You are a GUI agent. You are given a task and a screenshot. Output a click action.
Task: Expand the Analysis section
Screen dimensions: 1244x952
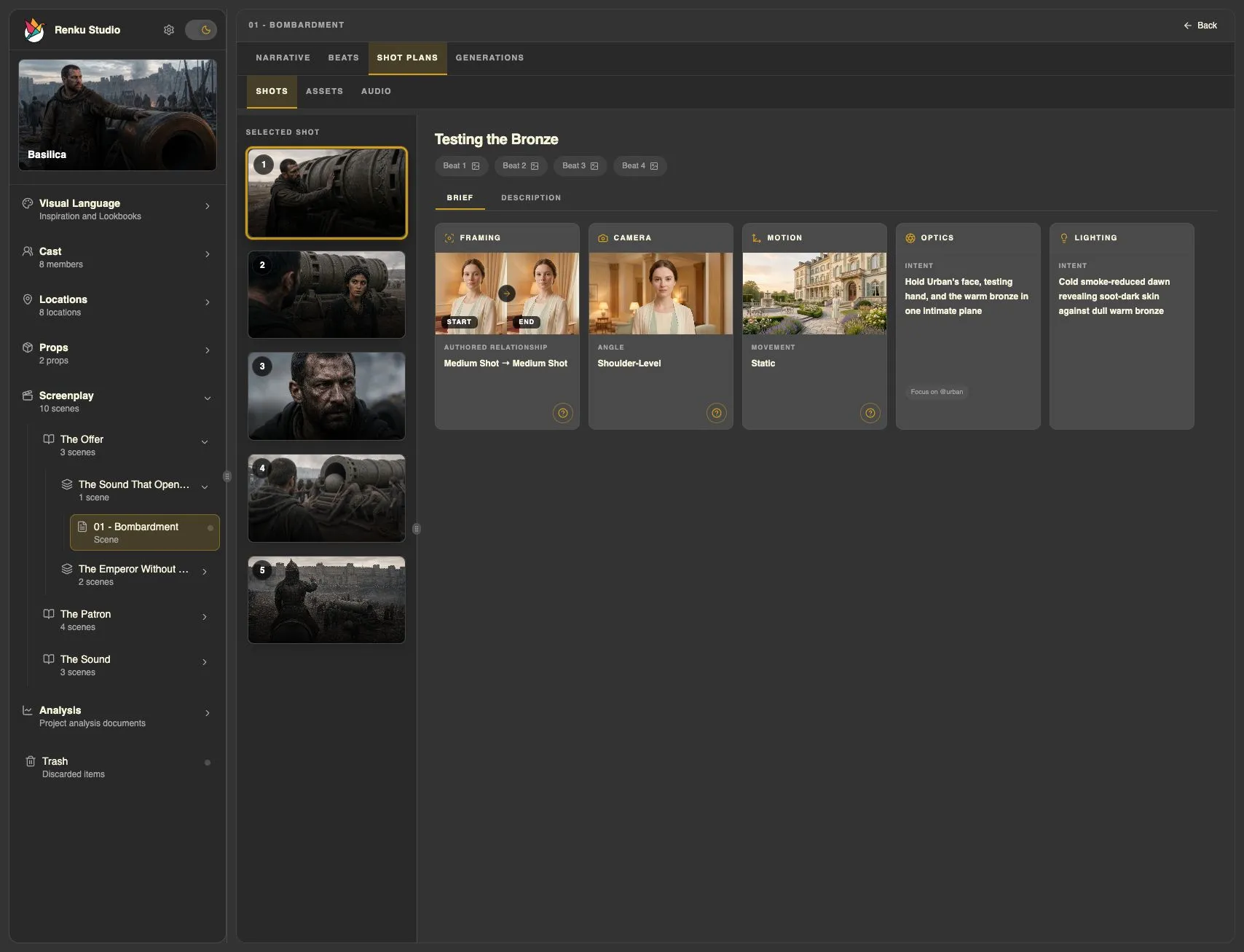point(208,713)
